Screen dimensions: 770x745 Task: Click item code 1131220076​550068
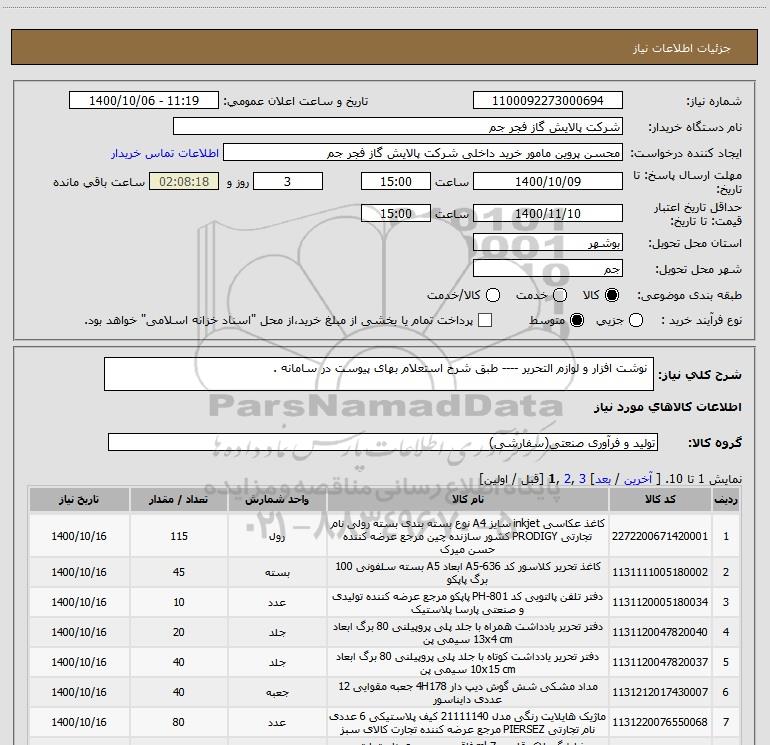point(660,722)
